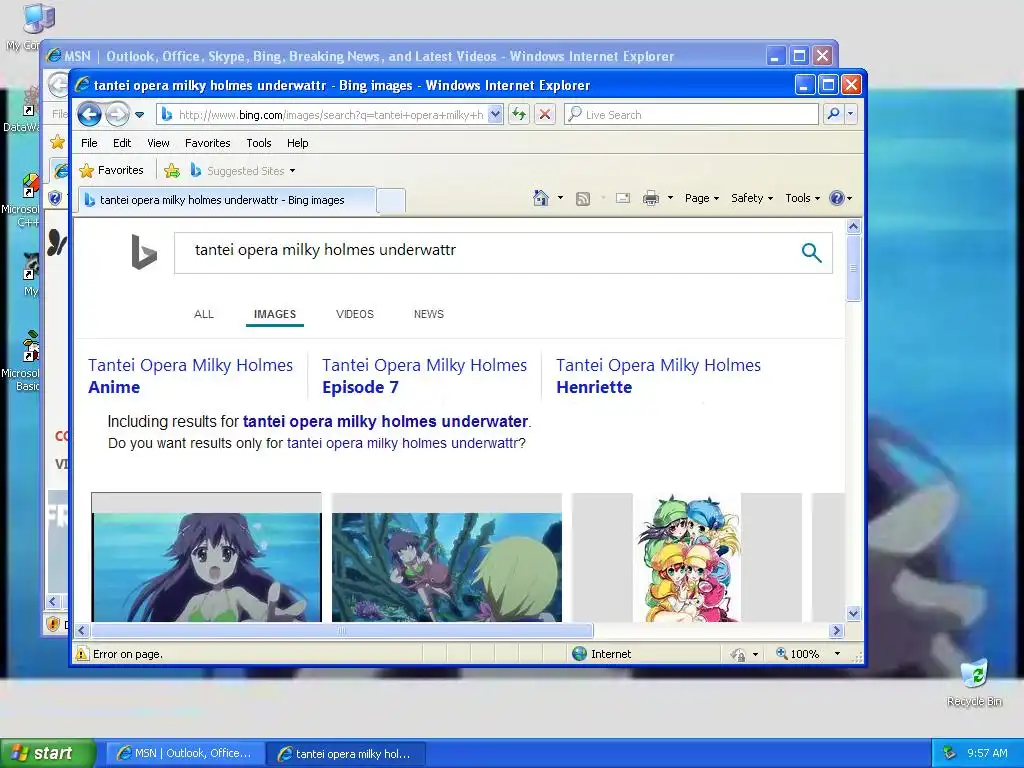
Task: Open Suggested Sites dropdown
Action: (x=243, y=170)
